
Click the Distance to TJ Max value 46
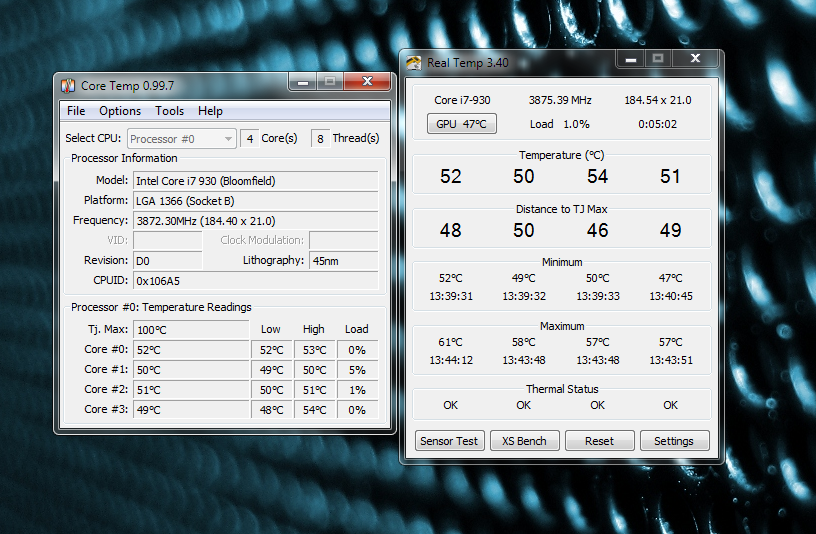(597, 230)
